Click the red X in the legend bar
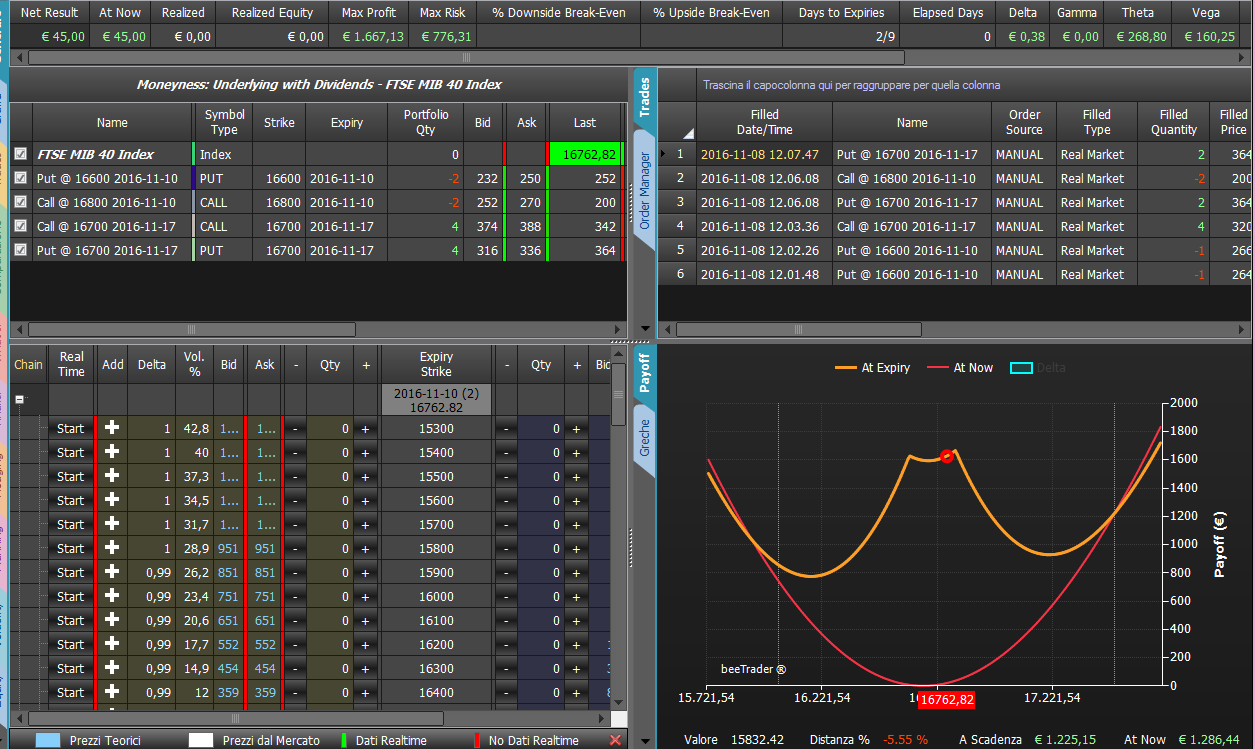1255x749 pixels. [x=615, y=740]
